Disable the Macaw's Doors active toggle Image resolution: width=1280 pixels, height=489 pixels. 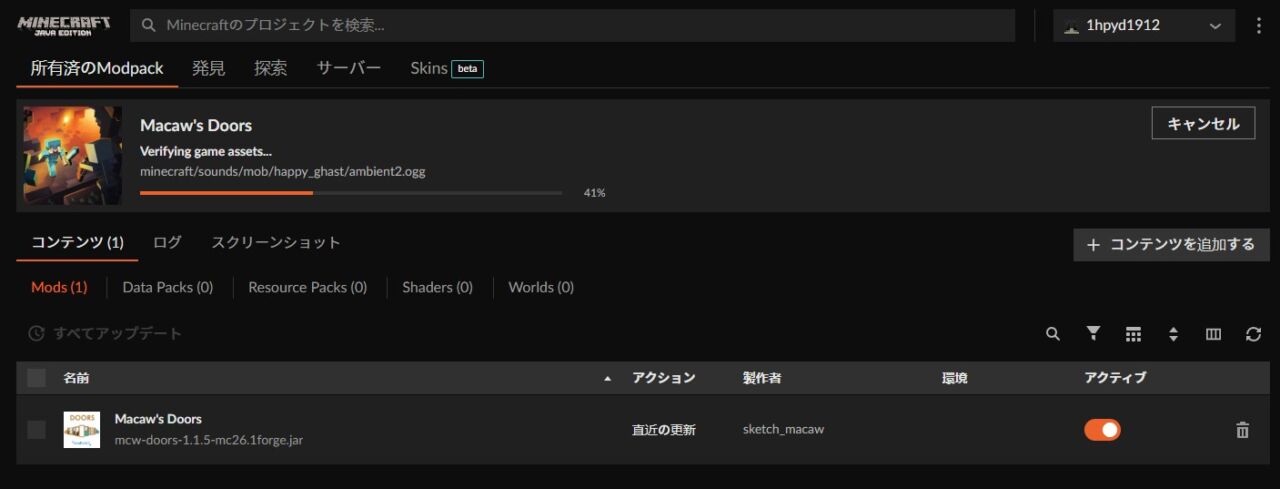1102,430
